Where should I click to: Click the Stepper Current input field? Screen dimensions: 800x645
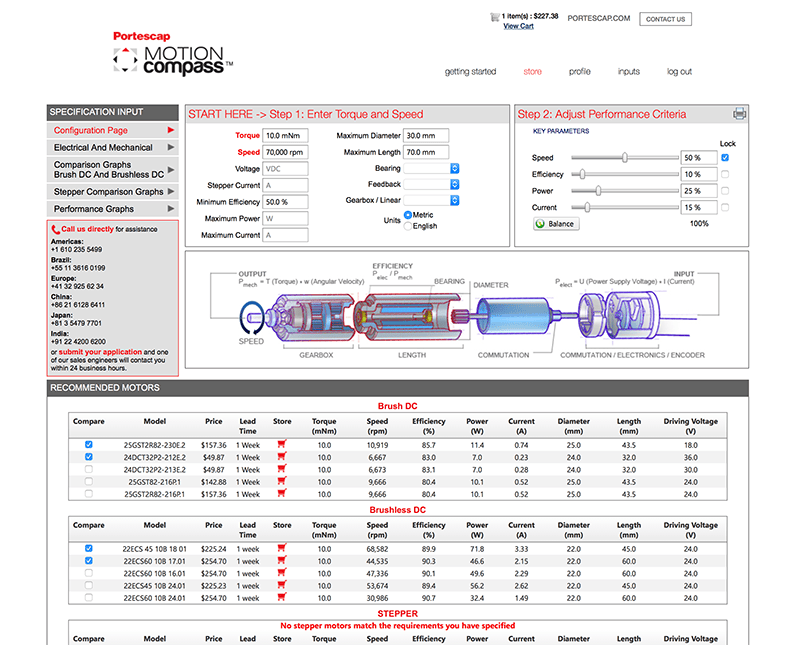point(285,185)
